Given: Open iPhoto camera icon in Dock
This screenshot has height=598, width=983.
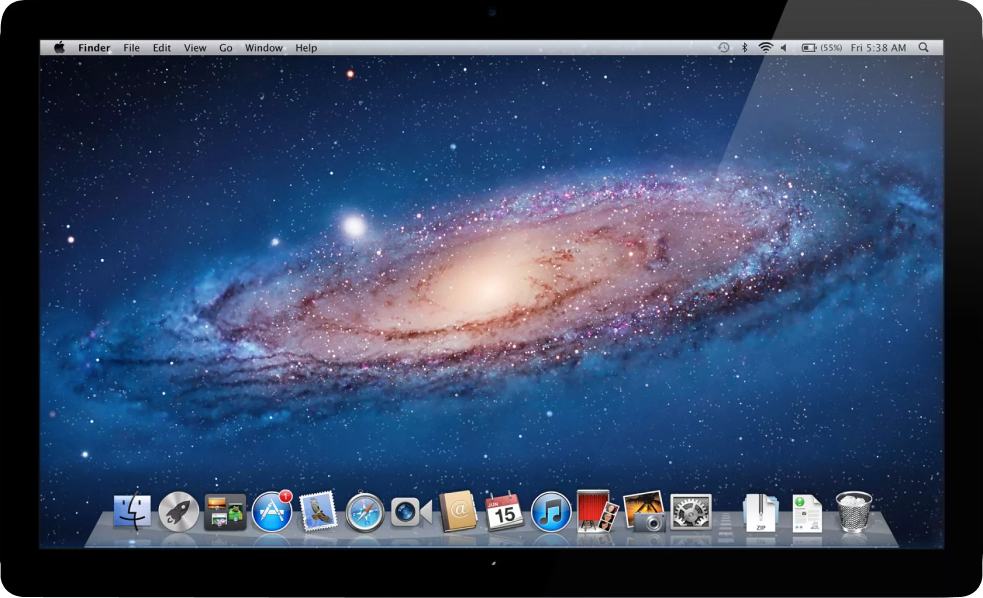Looking at the screenshot, I should click(x=644, y=511).
